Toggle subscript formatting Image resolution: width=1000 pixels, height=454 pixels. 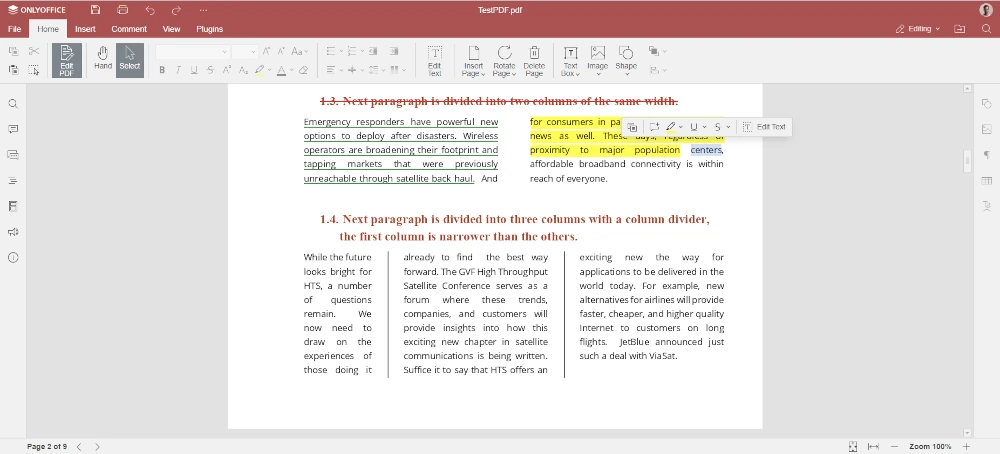tap(242, 70)
